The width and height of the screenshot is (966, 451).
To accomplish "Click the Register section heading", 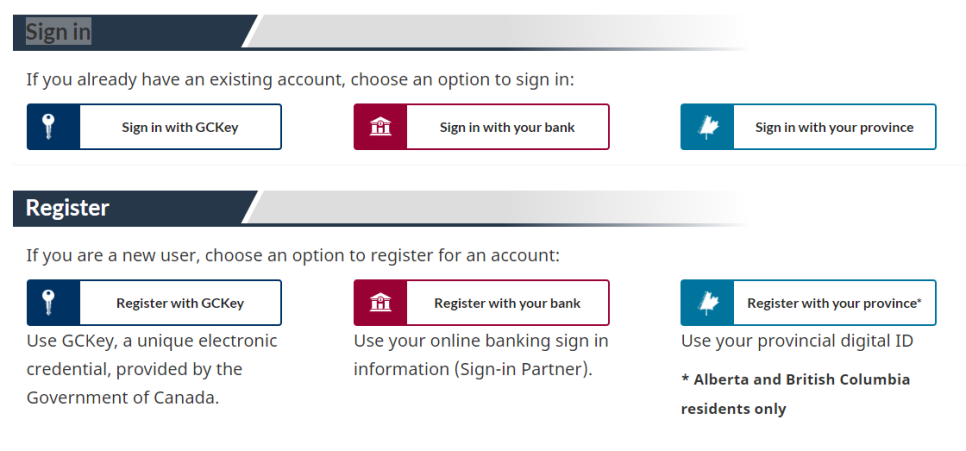I will tap(67, 208).
